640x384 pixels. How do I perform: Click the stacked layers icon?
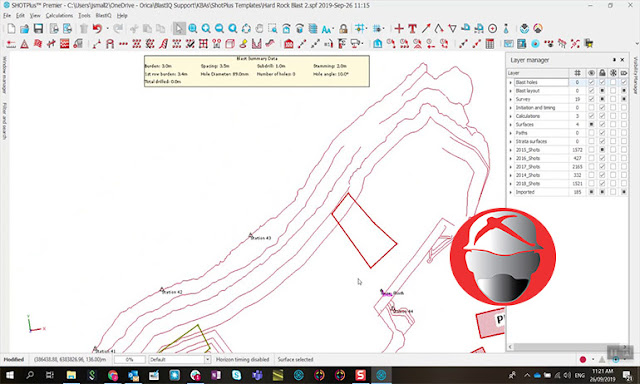point(313,29)
